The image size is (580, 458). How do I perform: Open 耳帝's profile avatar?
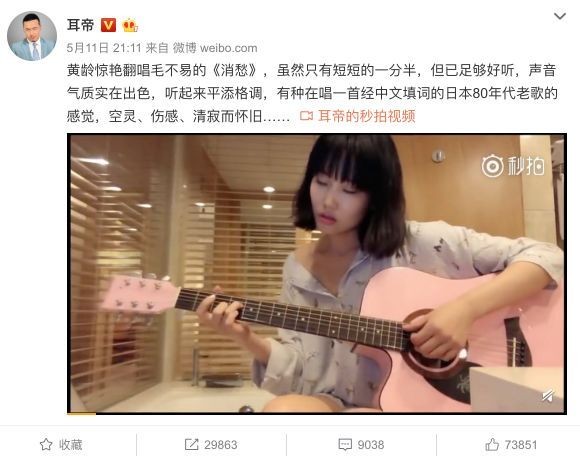tap(32, 36)
